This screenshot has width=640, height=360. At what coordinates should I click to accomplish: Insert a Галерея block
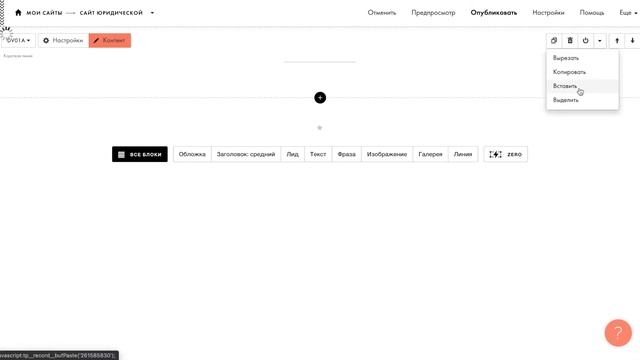[430, 154]
